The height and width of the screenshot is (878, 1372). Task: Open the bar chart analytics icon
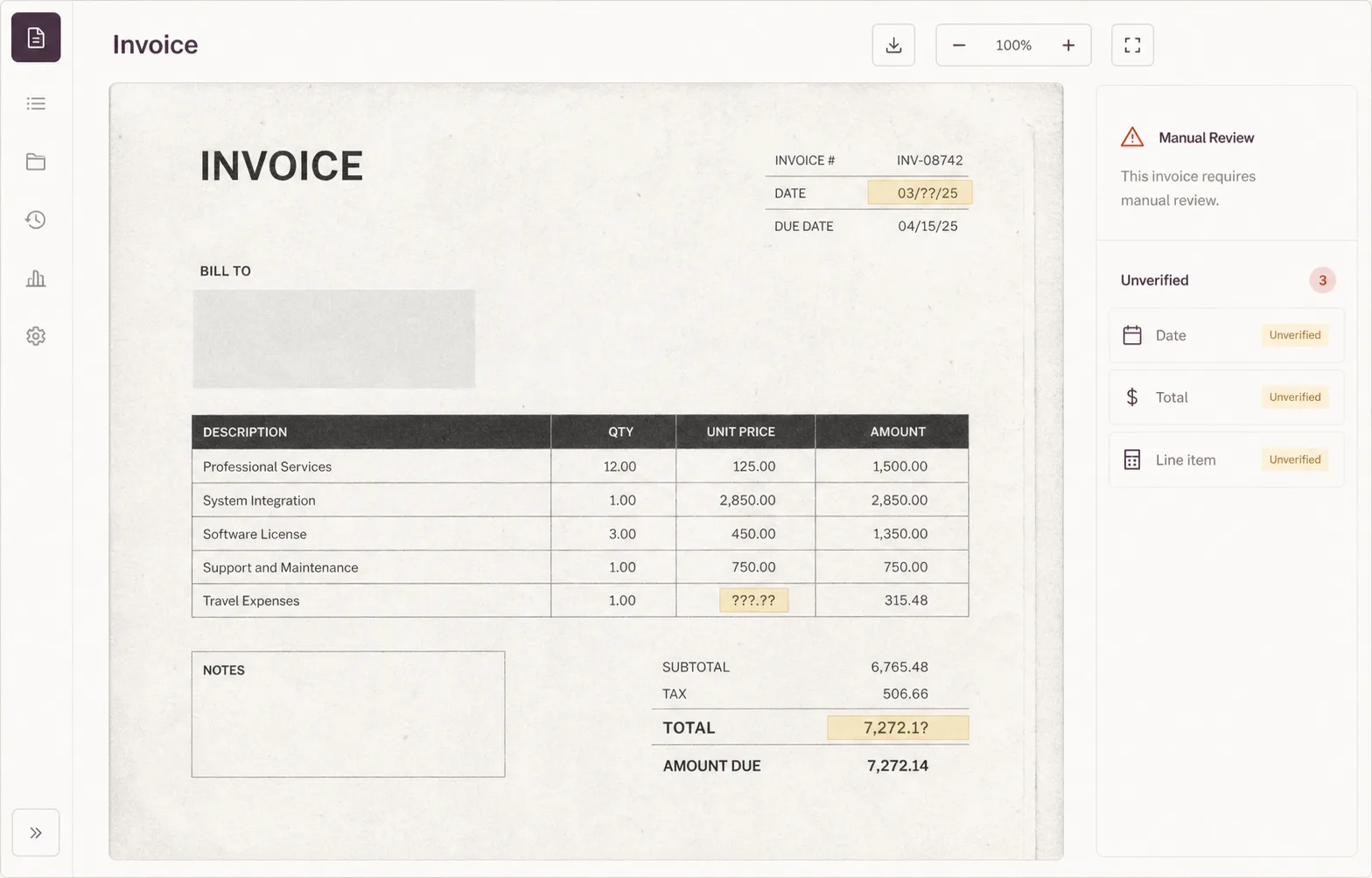(x=36, y=278)
